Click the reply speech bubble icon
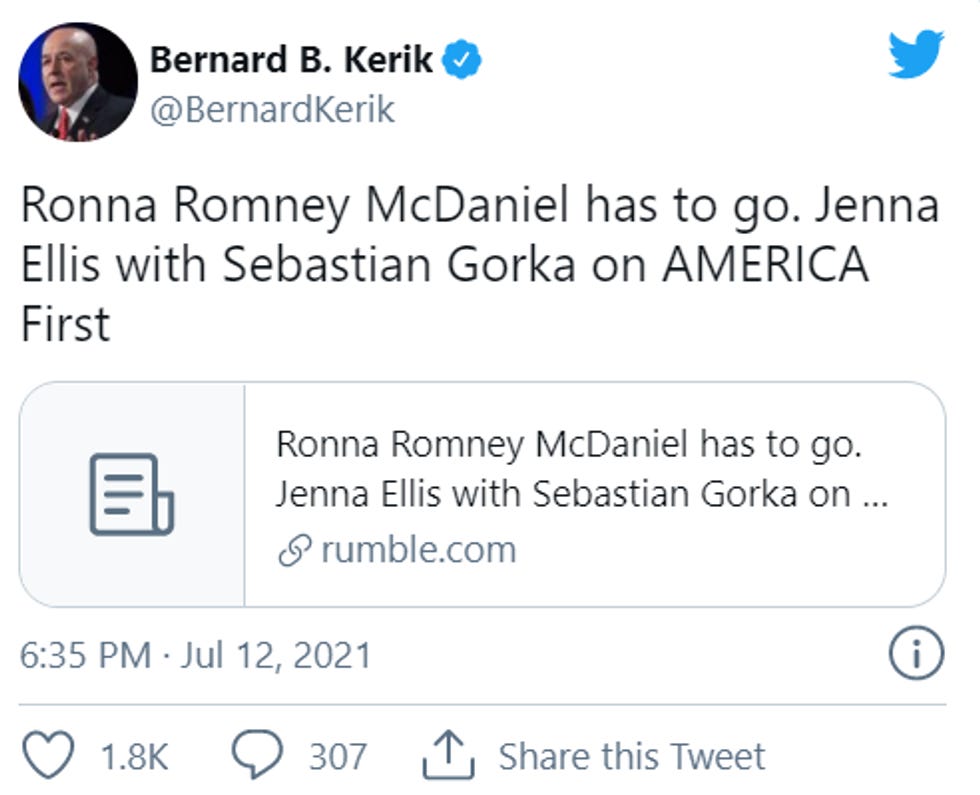 coord(258,756)
